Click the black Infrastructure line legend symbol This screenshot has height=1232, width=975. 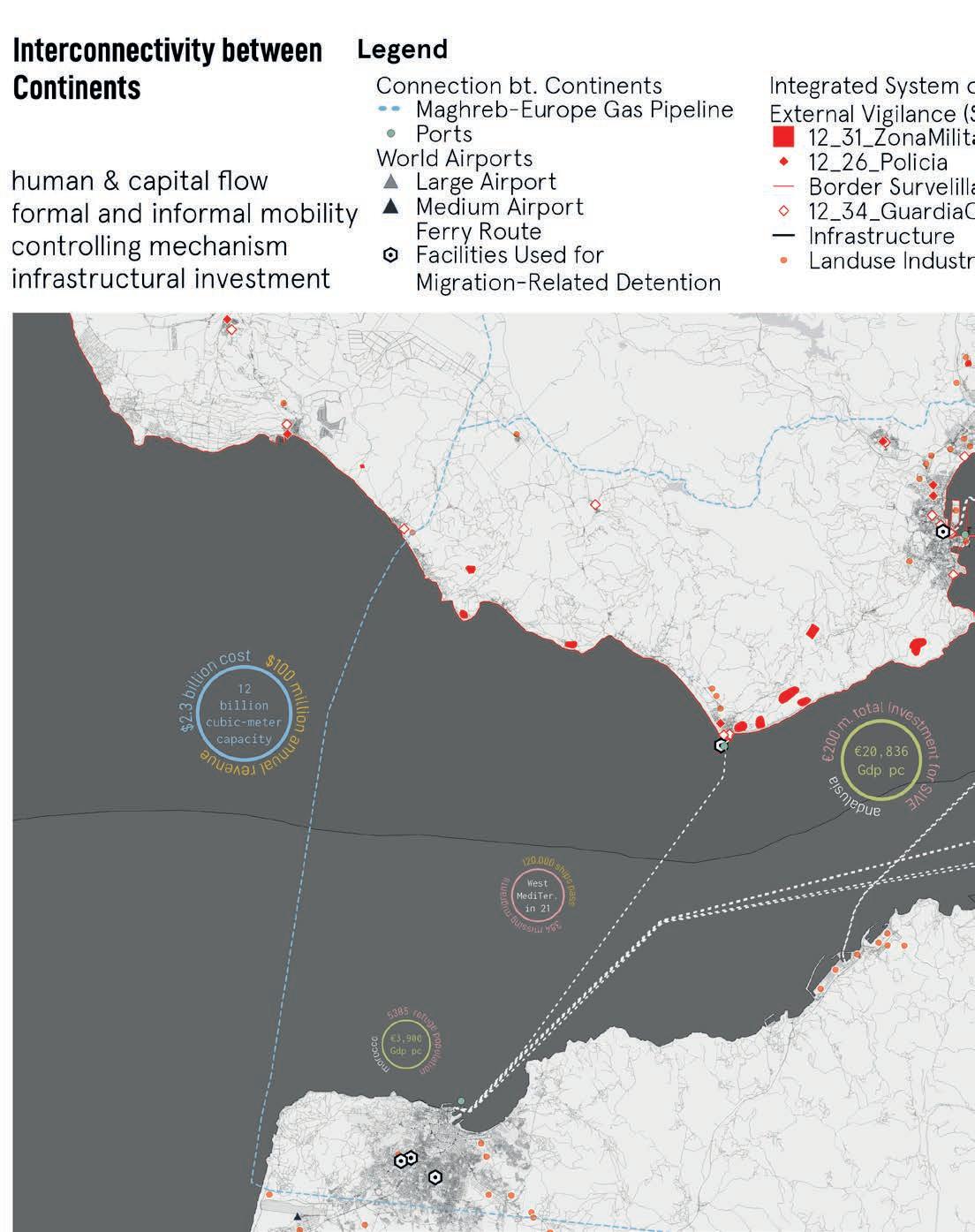click(x=783, y=237)
